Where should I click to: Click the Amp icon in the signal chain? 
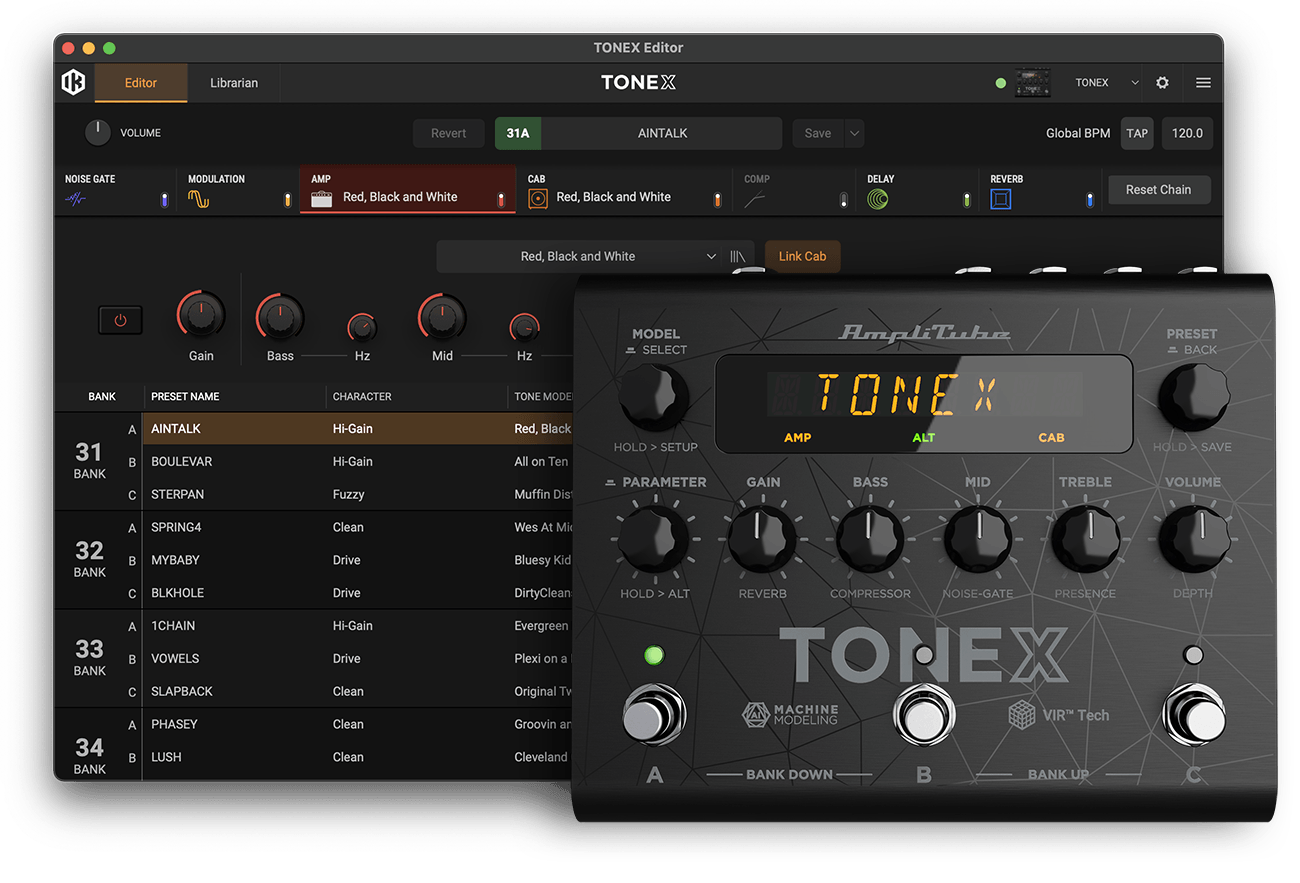click(324, 197)
